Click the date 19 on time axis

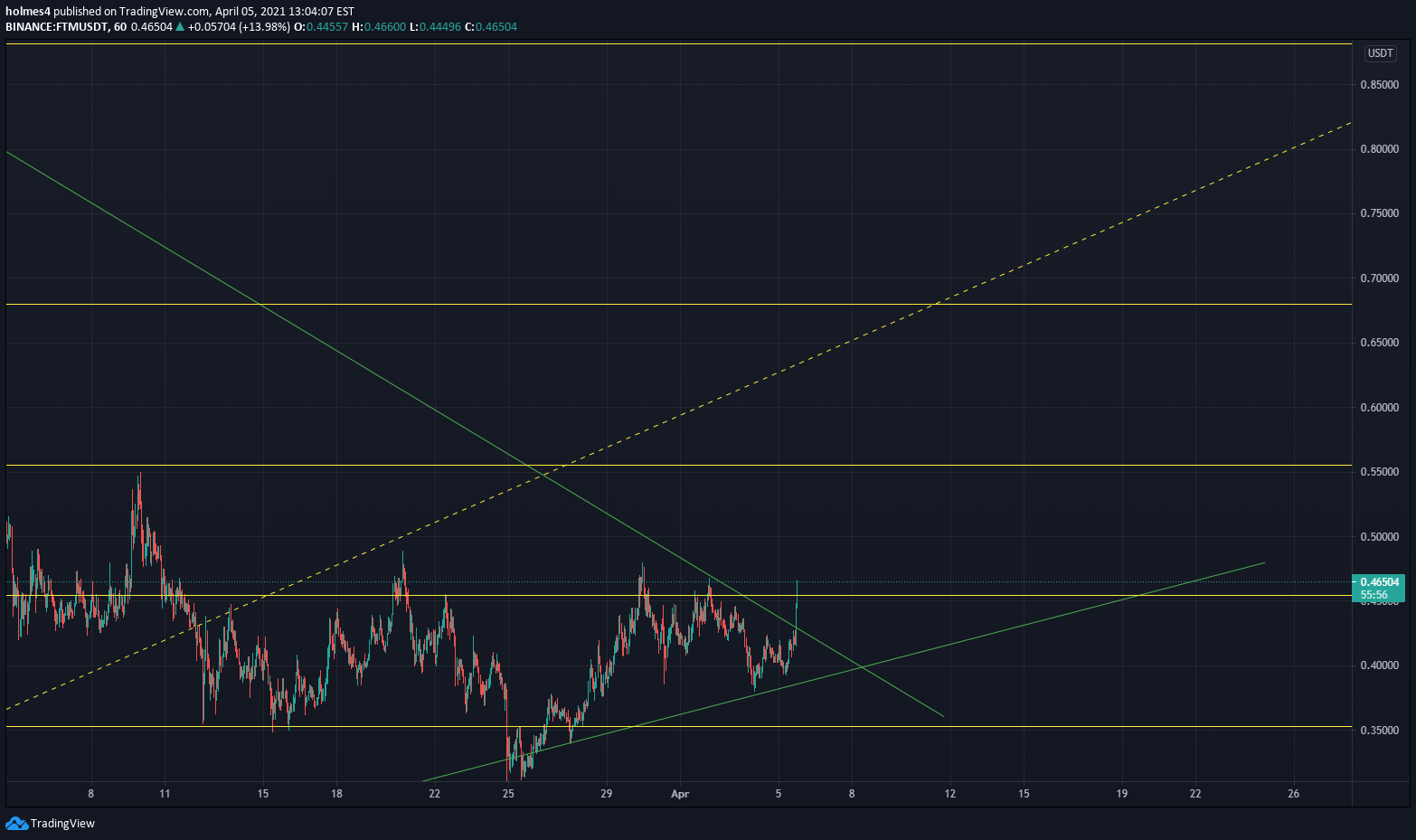tap(1122, 794)
